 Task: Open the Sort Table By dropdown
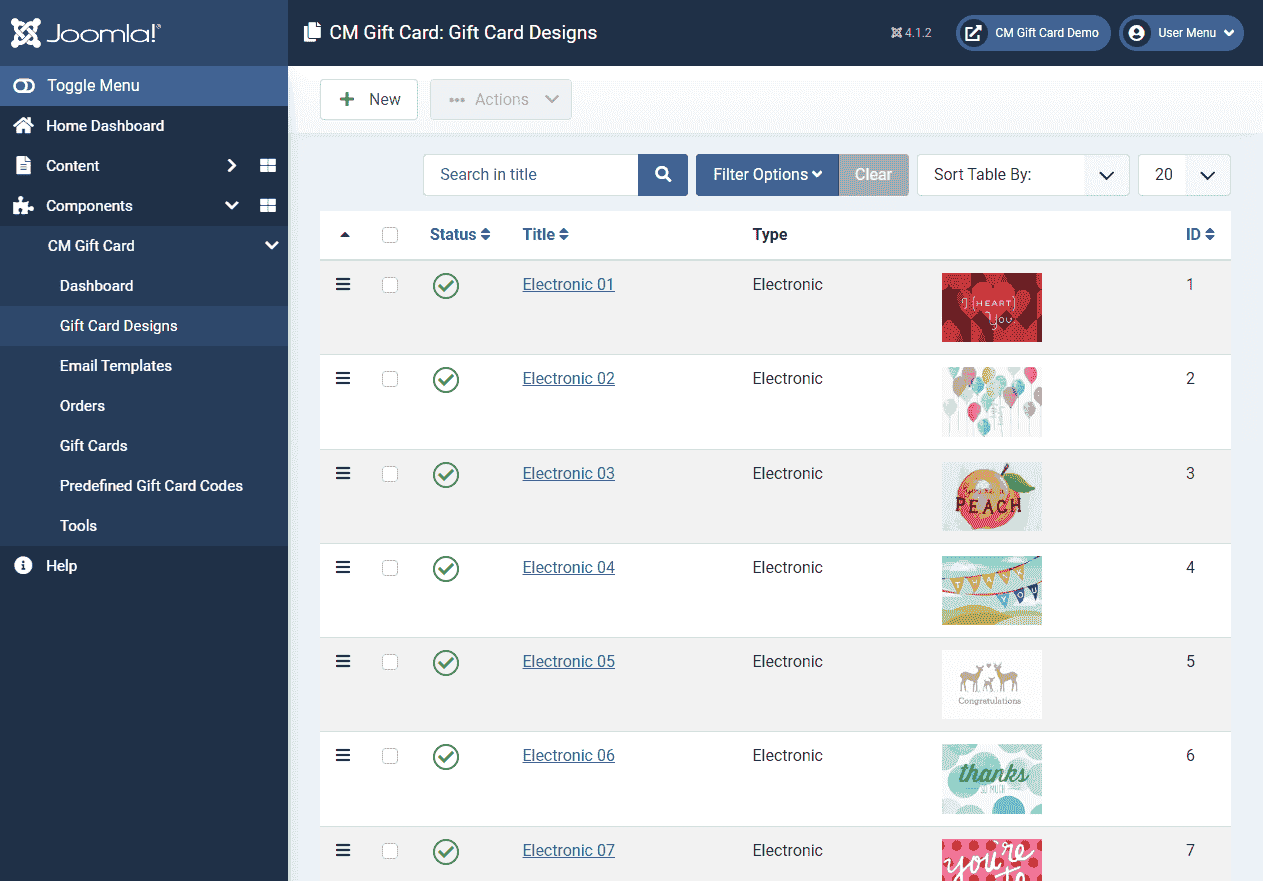pos(1022,175)
